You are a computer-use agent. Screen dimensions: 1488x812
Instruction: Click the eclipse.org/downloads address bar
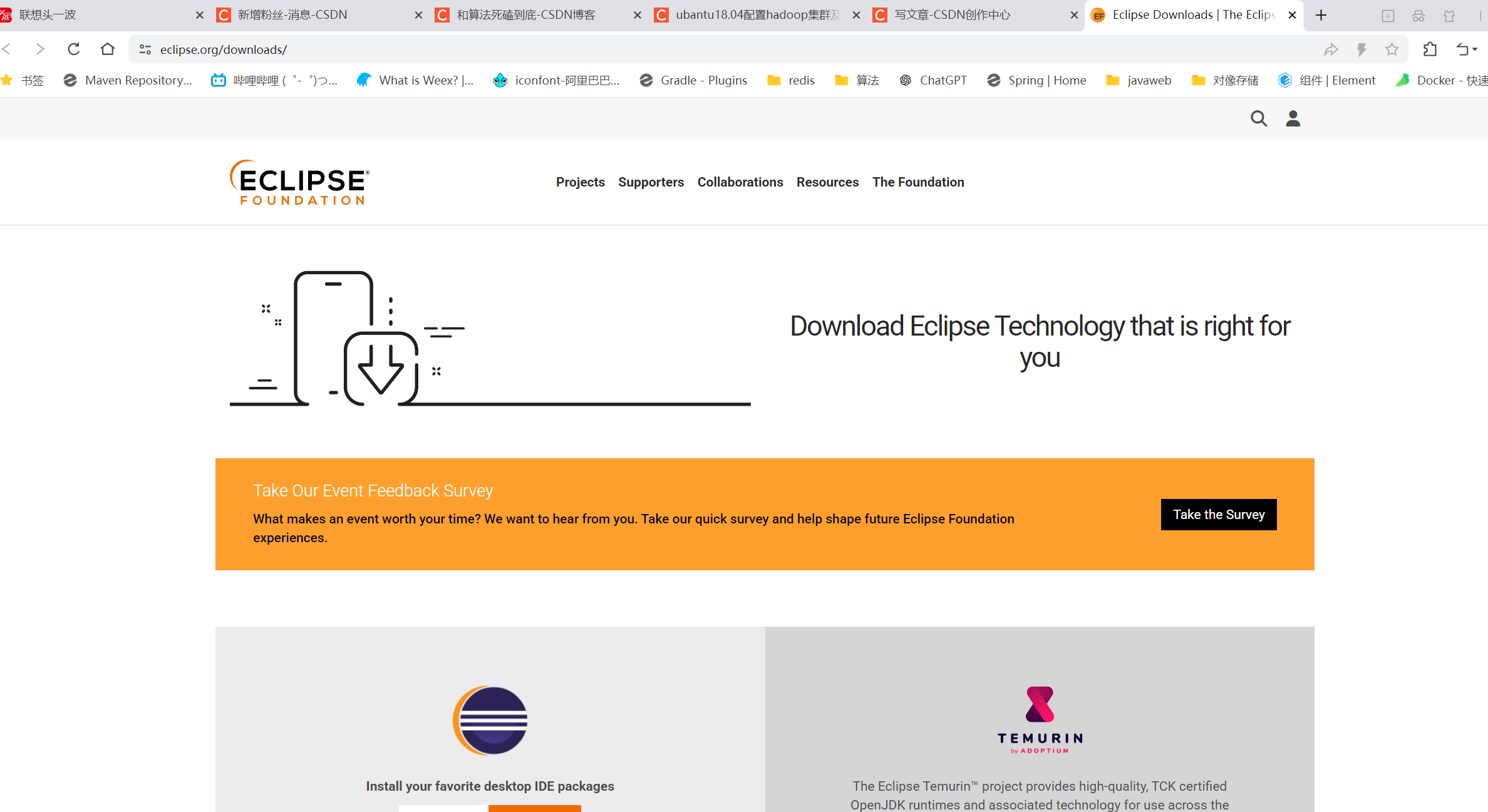pyautogui.click(x=224, y=49)
